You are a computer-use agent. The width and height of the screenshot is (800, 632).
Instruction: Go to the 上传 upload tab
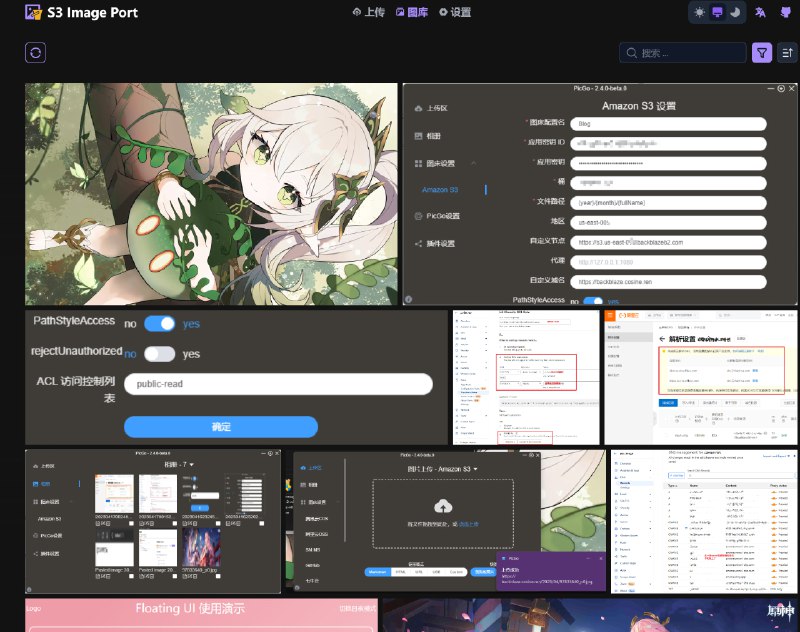pos(369,13)
